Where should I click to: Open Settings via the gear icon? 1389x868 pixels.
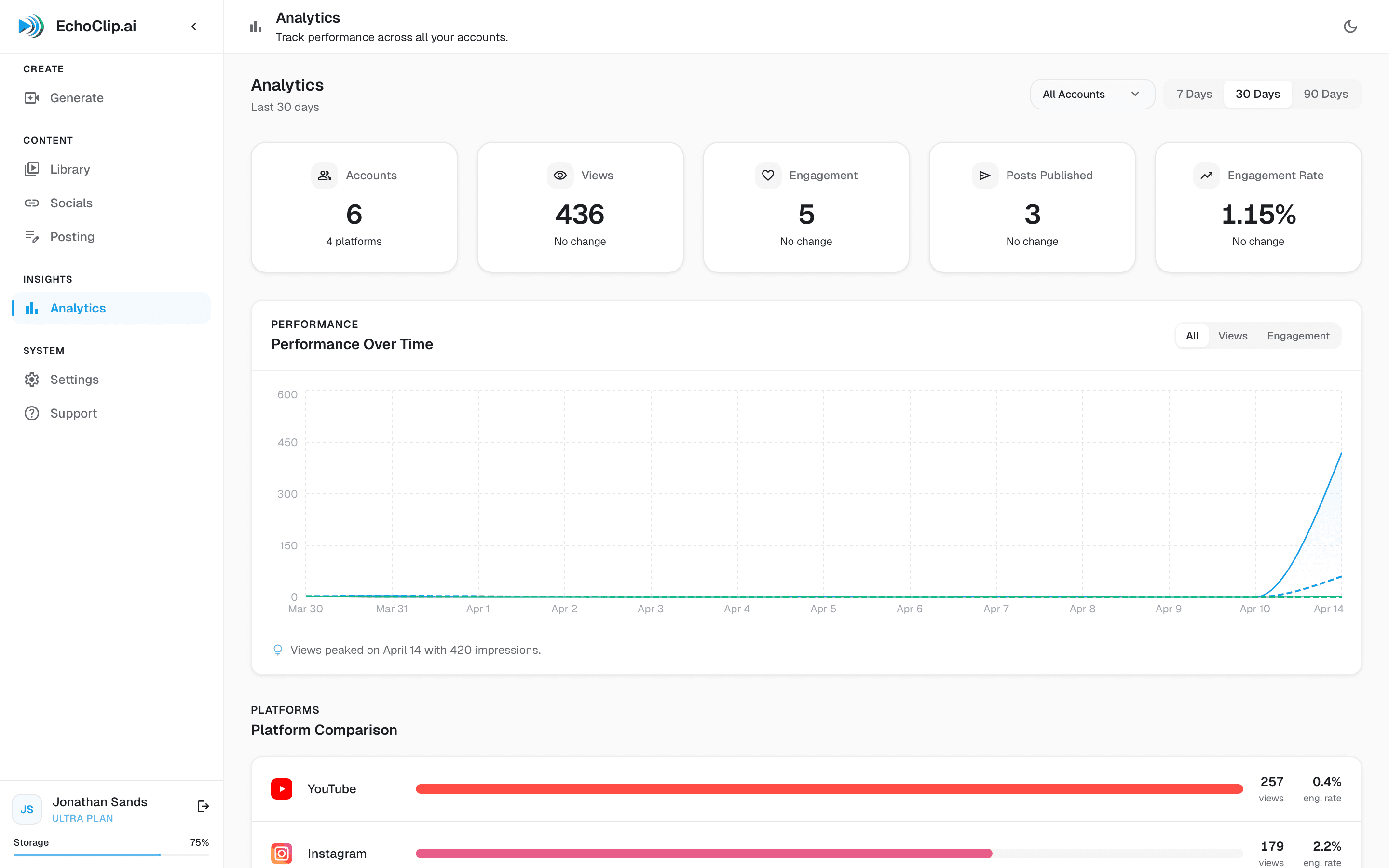point(31,379)
